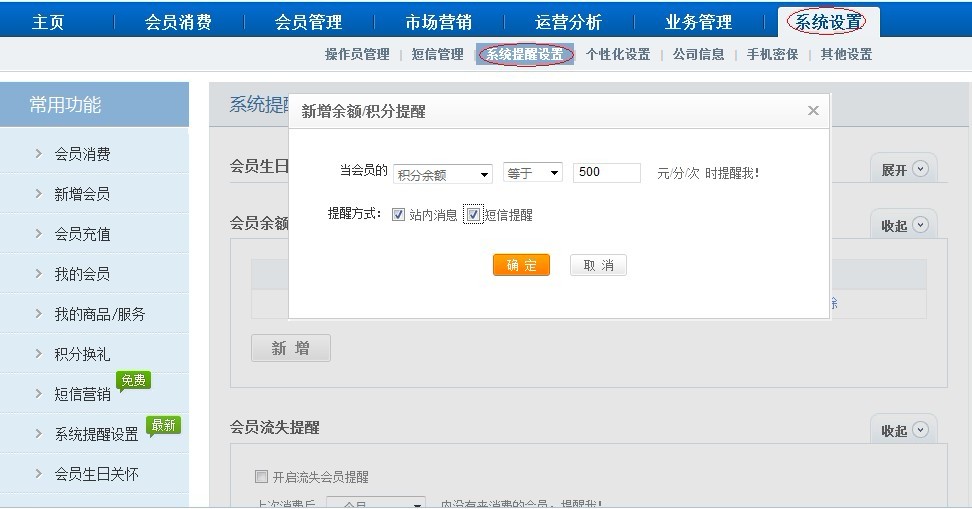
Task: Click the chevron icon on the 展开 button
Action: pos(920,170)
